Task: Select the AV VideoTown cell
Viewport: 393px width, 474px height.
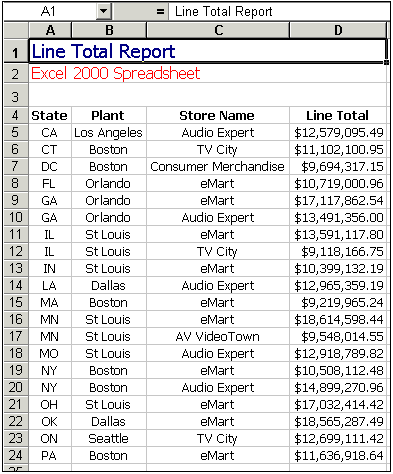Action: tap(218, 336)
